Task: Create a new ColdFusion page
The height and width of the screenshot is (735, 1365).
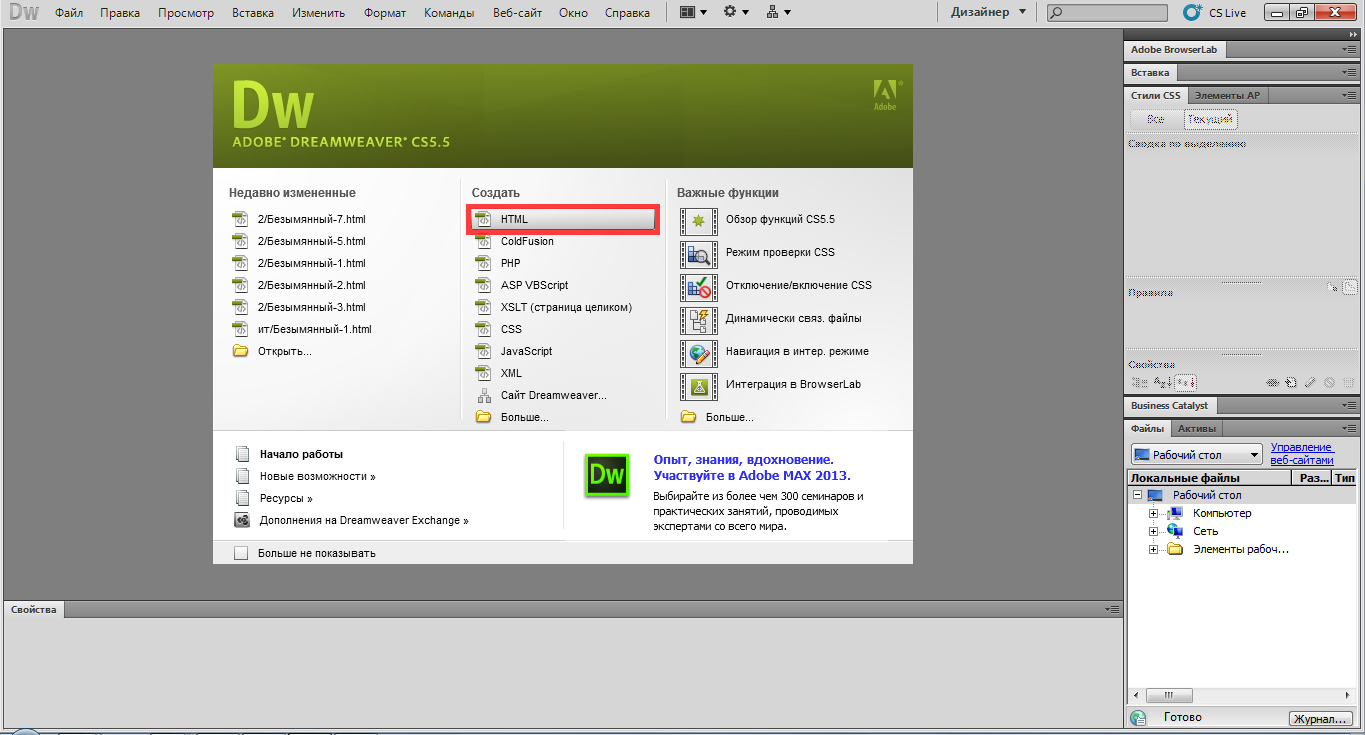Action: pyautogui.click(x=514, y=241)
